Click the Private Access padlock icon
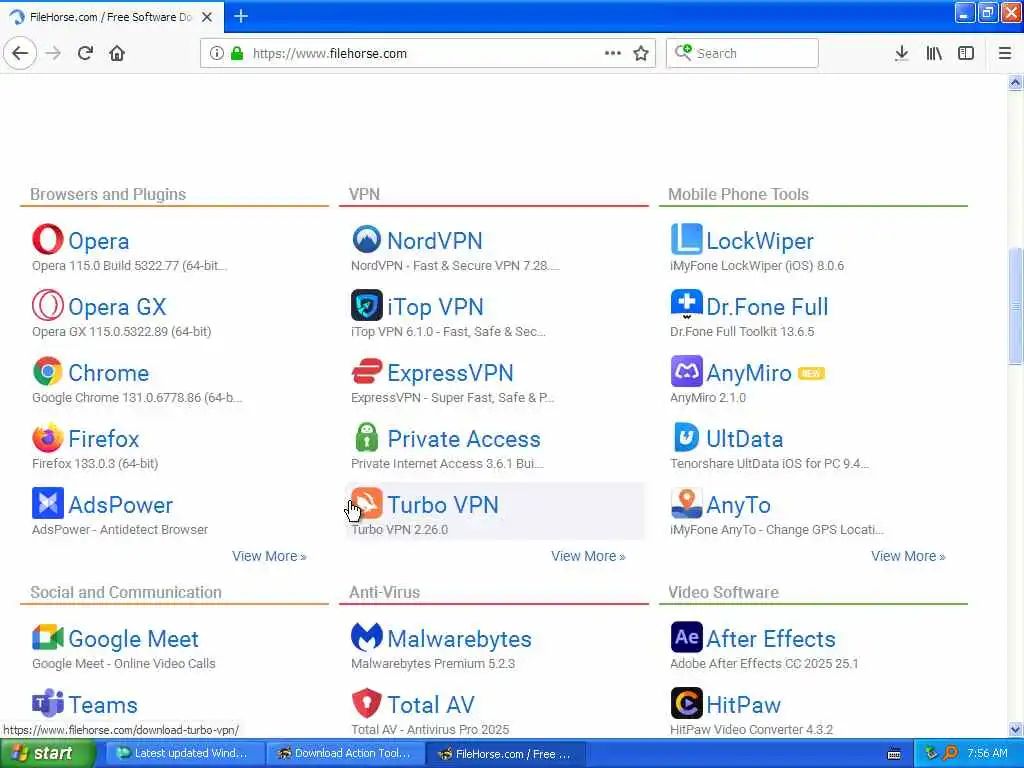Screen dimensions: 1024x768 pyautogui.click(x=366, y=438)
